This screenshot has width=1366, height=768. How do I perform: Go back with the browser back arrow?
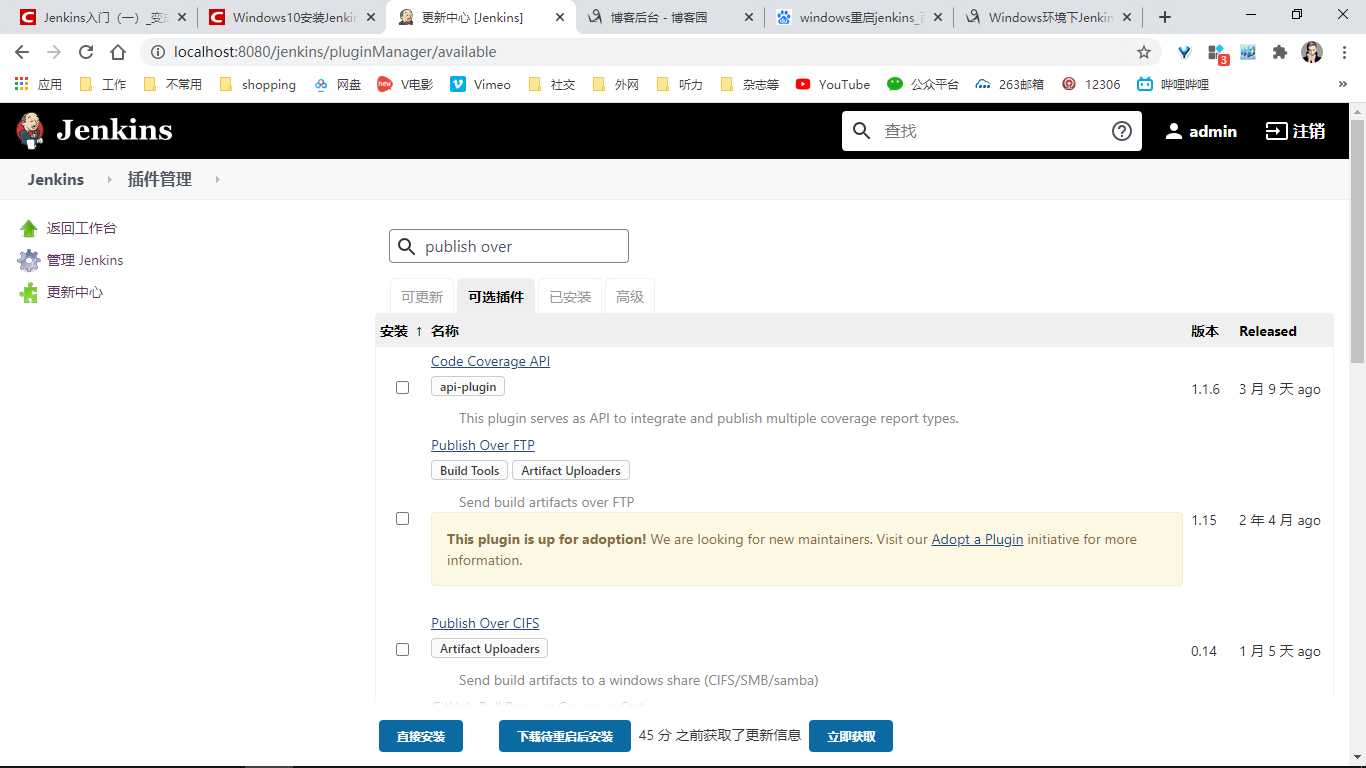pos(22,52)
